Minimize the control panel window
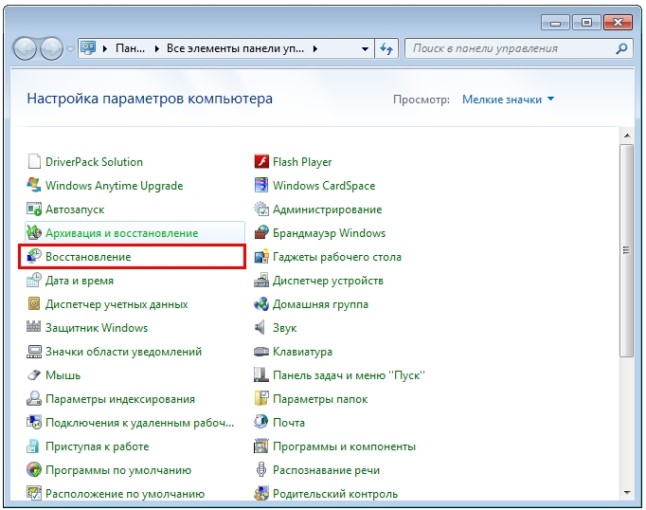The width and height of the screenshot is (646, 510). 555,22
